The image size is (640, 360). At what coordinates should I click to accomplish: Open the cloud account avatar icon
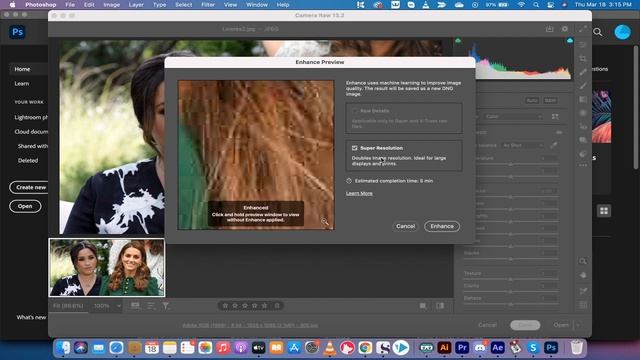click(x=622, y=32)
